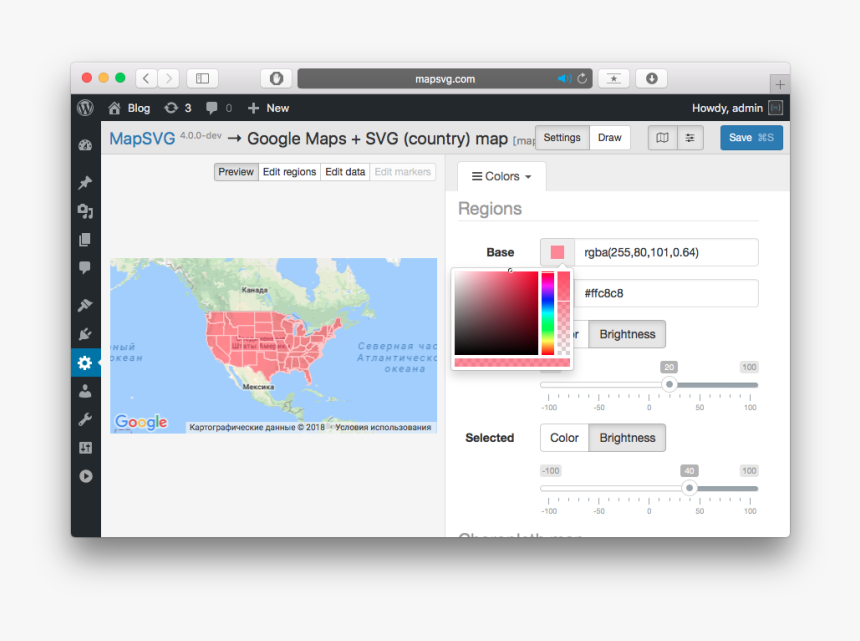Click the brightness slider handle at 20
The image size is (860, 641).
pos(669,384)
